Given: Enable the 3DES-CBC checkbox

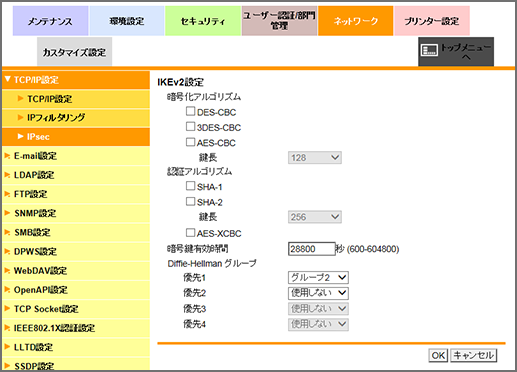Looking at the screenshot, I should pos(190,127).
